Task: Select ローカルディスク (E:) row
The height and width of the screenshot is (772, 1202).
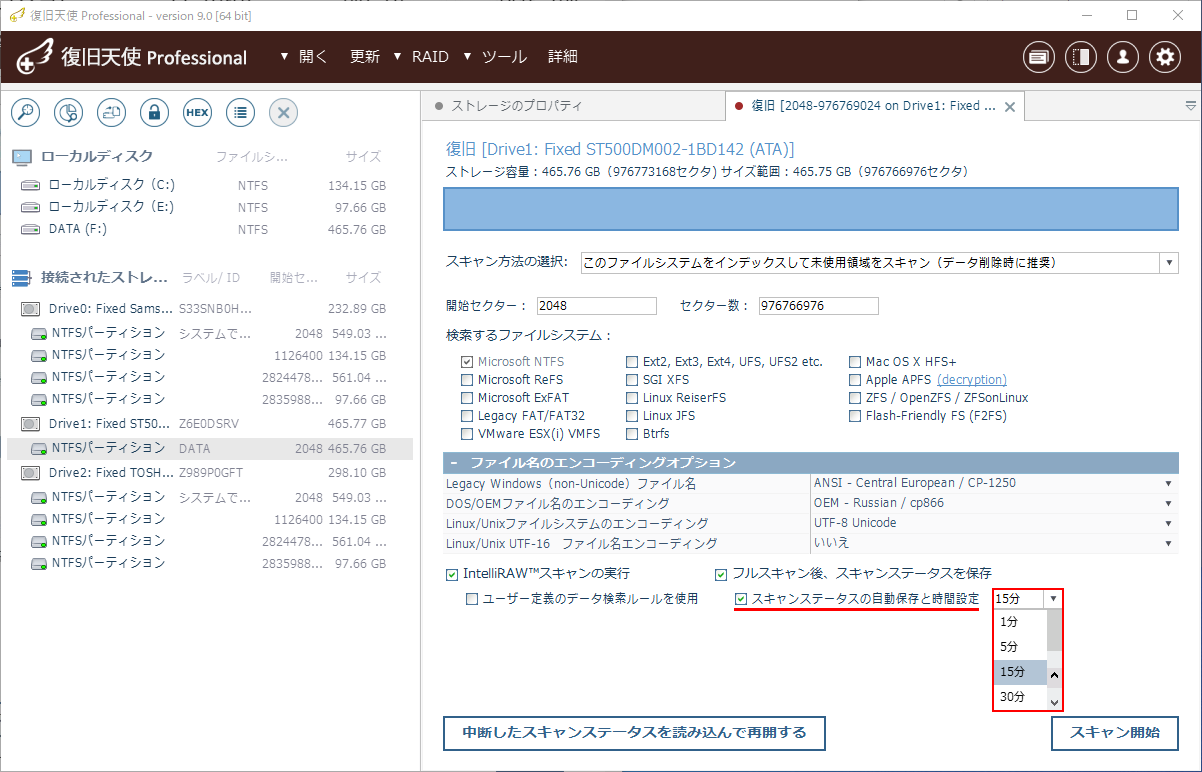Action: [x=209, y=207]
